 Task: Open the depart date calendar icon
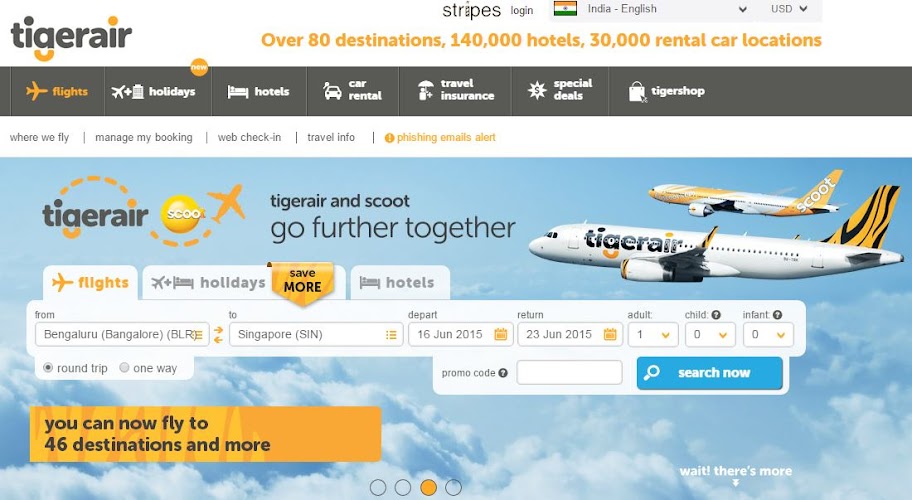click(501, 334)
